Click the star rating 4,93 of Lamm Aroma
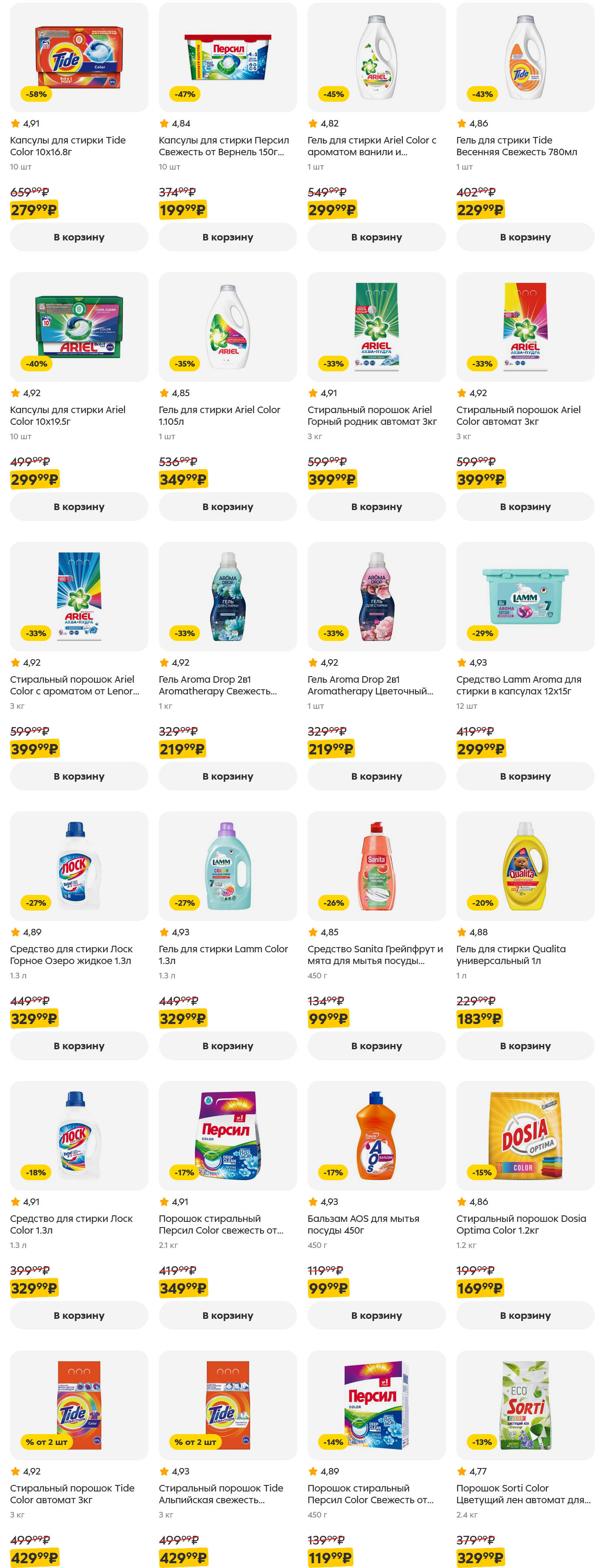Image resolution: width=603 pixels, height=1568 pixels. click(472, 662)
